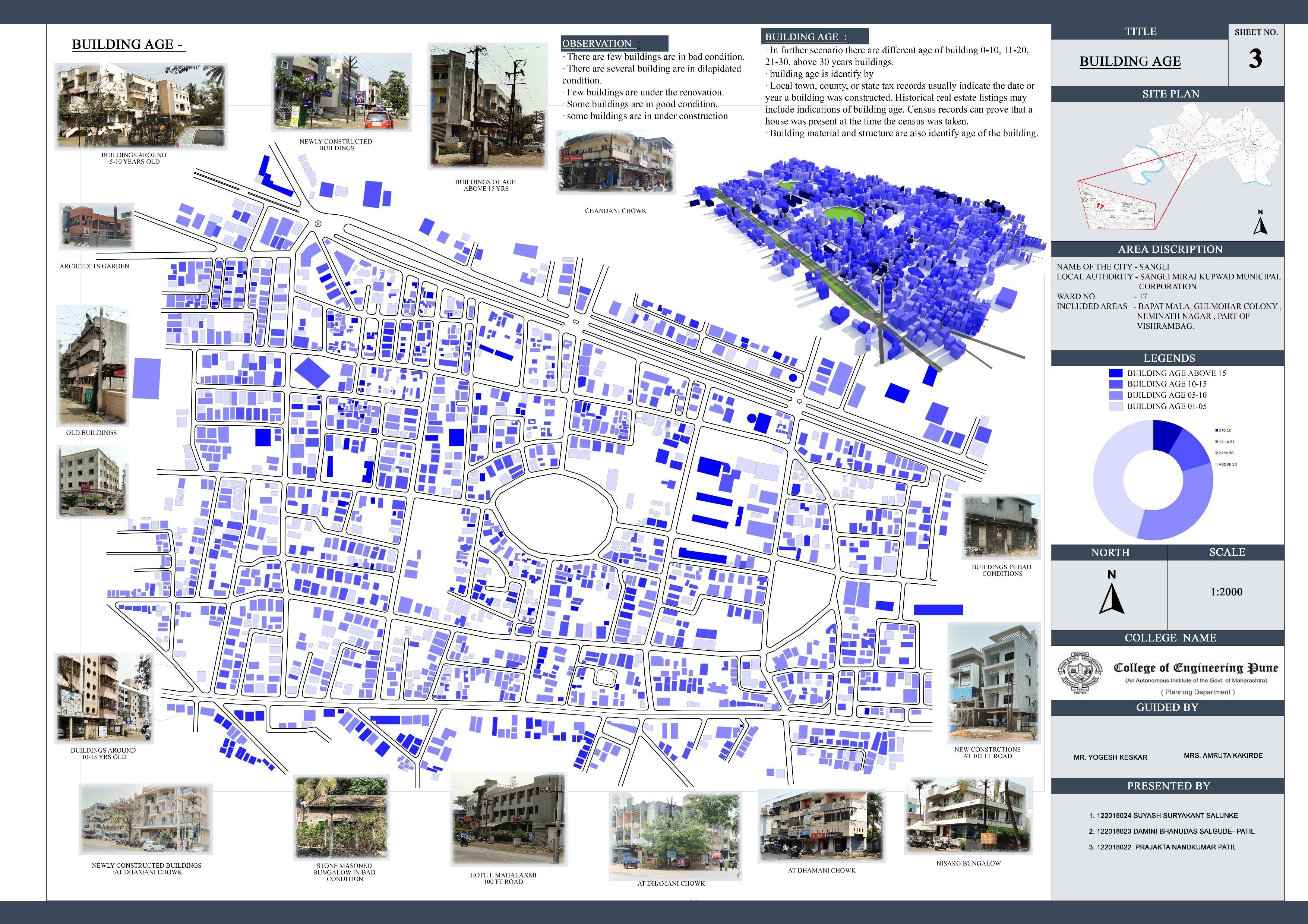Select the Building Age Above 15 legend swatch

1115,373
